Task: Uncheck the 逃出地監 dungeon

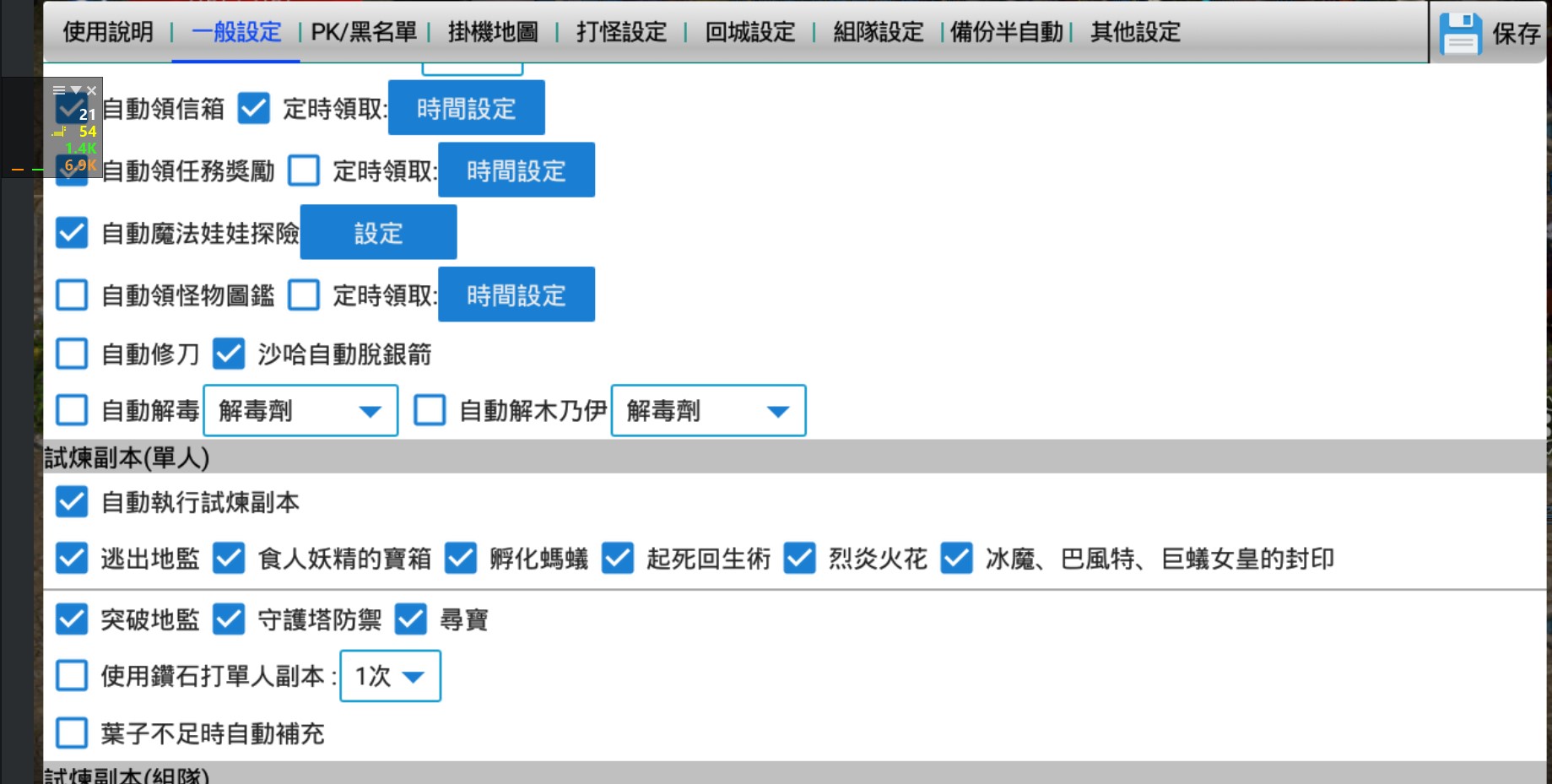Action: [72, 558]
